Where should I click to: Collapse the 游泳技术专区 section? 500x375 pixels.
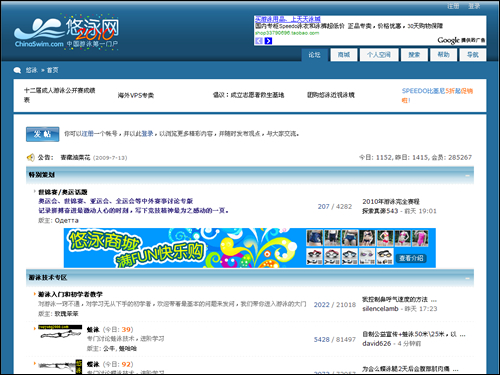pyautogui.click(x=467, y=278)
